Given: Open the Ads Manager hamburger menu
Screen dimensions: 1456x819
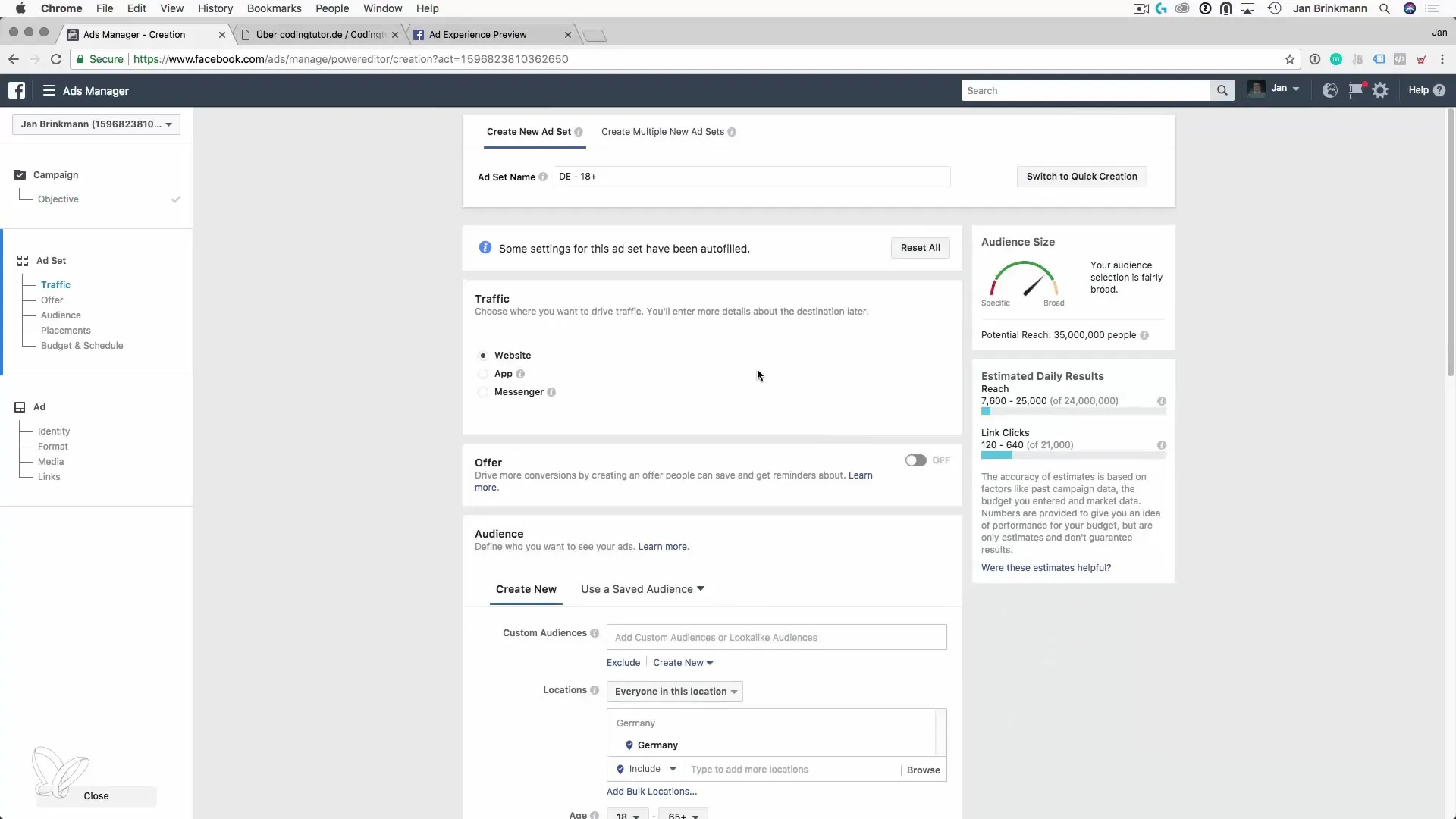Looking at the screenshot, I should [49, 90].
